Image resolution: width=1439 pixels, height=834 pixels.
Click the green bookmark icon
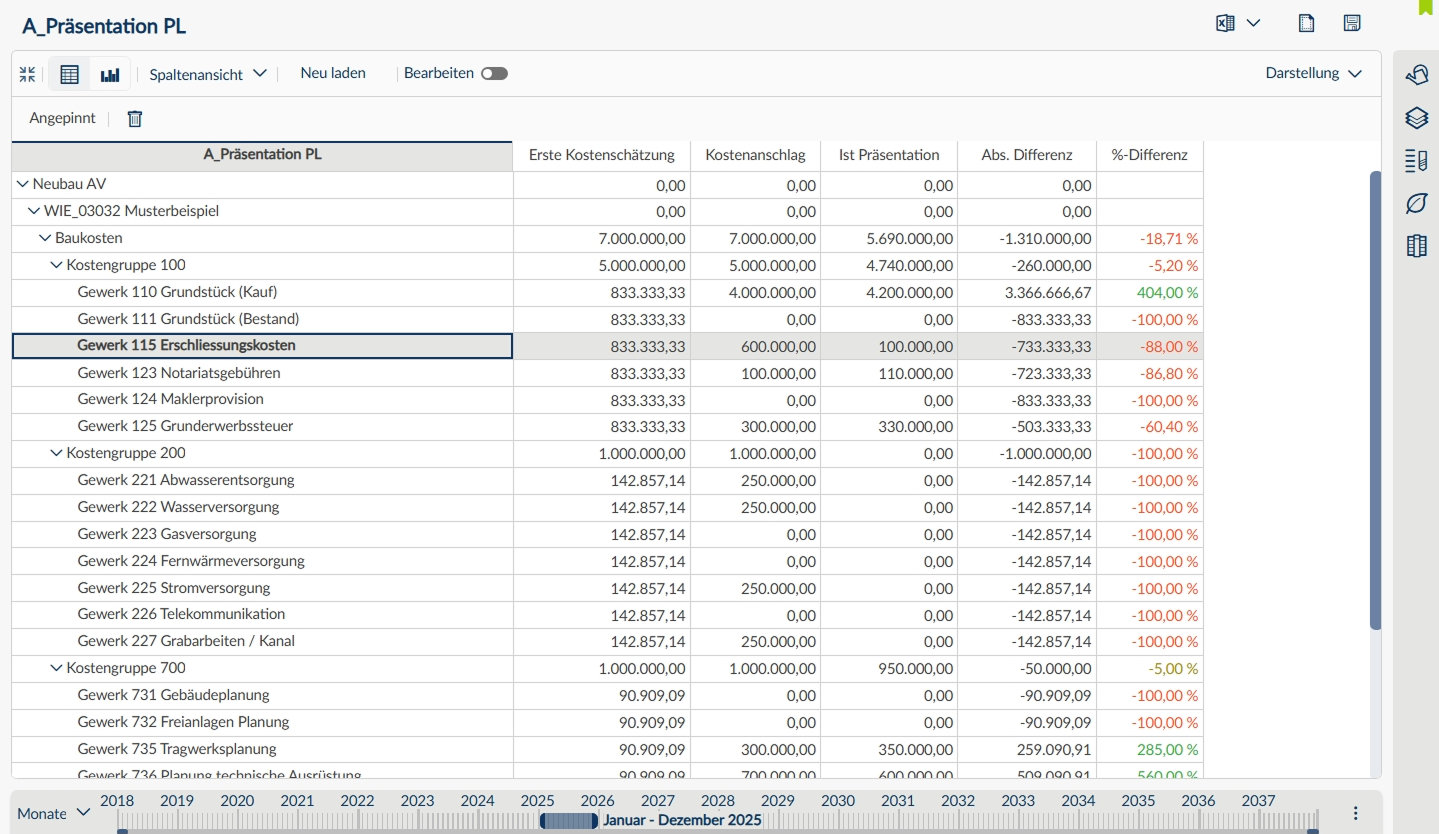[x=1426, y=7]
